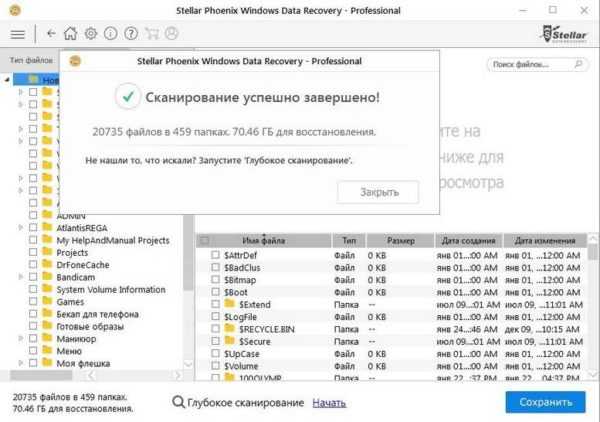Screen dimensions: 600x422
Task: Expand the AtlantisREGA tree node
Action: pos(21,228)
